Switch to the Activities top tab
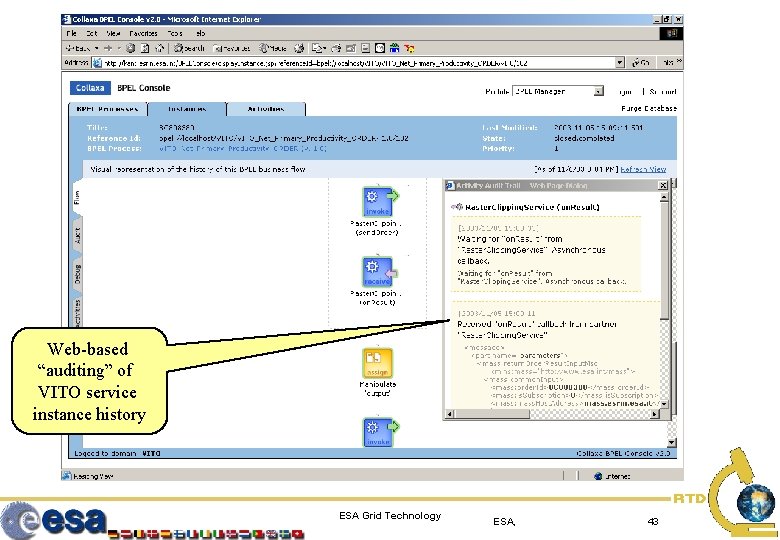This screenshot has height=540, width=780. coord(266,109)
